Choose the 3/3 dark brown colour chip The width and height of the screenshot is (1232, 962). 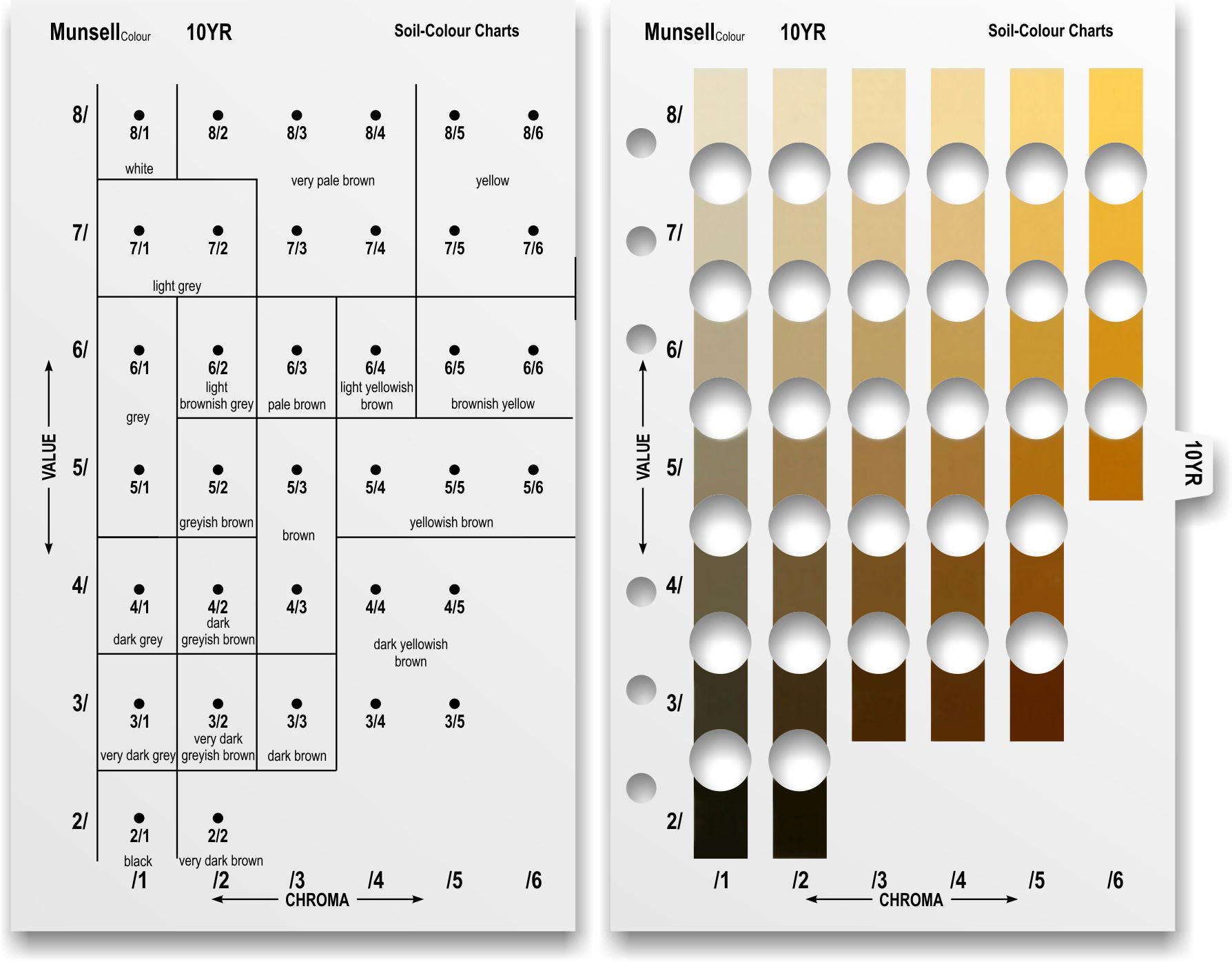tap(879, 704)
